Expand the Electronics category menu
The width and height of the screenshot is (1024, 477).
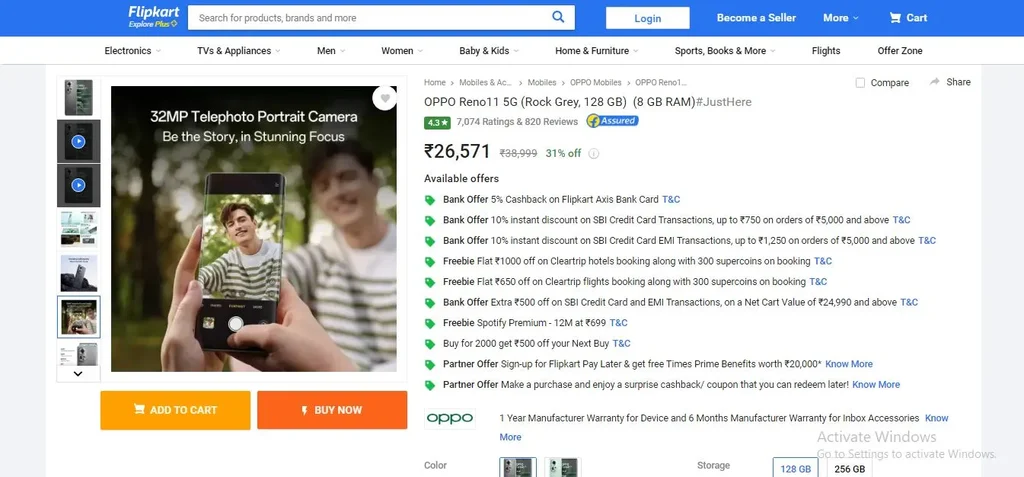[x=132, y=51]
